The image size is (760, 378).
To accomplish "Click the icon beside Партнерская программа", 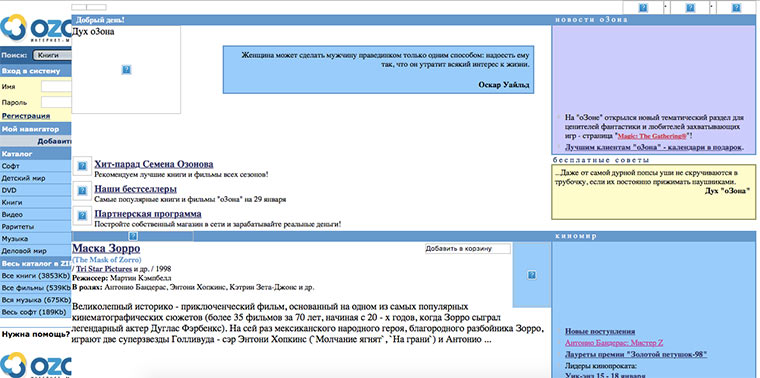I will pyautogui.click(x=82, y=215).
